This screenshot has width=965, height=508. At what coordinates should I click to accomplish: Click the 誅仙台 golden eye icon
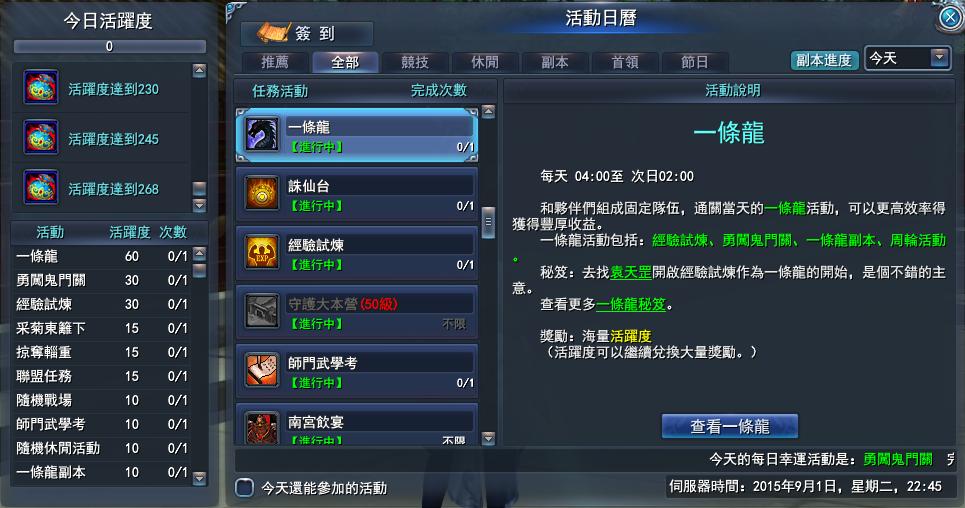[262, 193]
